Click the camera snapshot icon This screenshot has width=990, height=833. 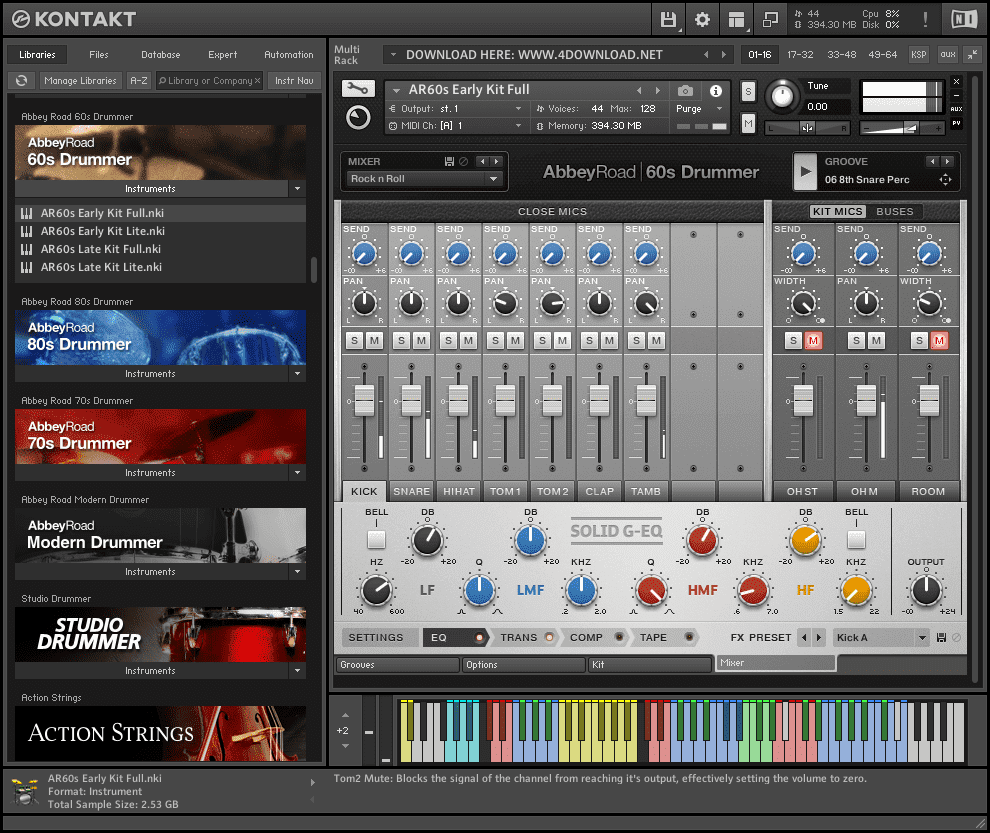(685, 90)
